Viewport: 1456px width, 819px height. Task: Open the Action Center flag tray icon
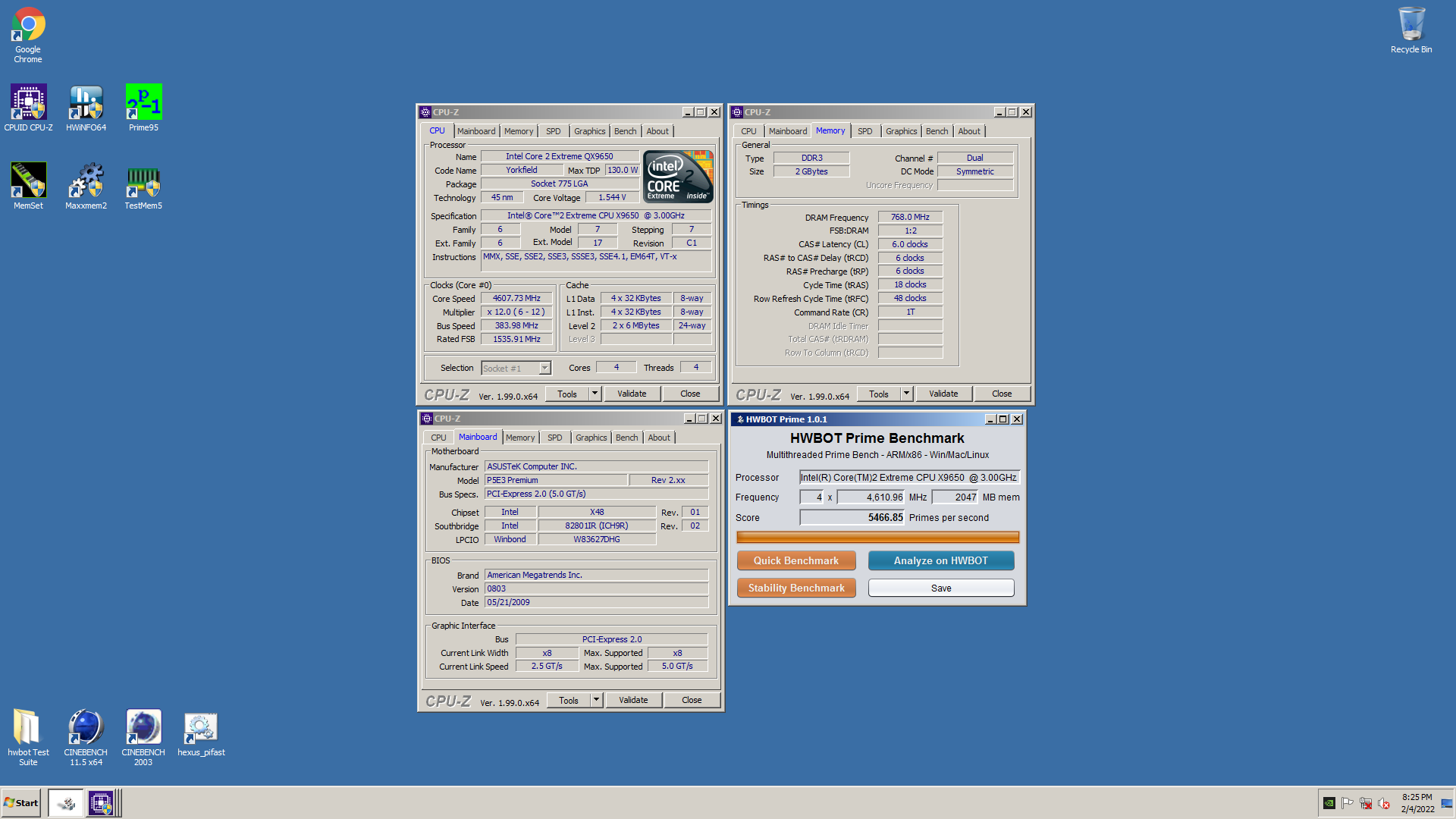(1348, 803)
